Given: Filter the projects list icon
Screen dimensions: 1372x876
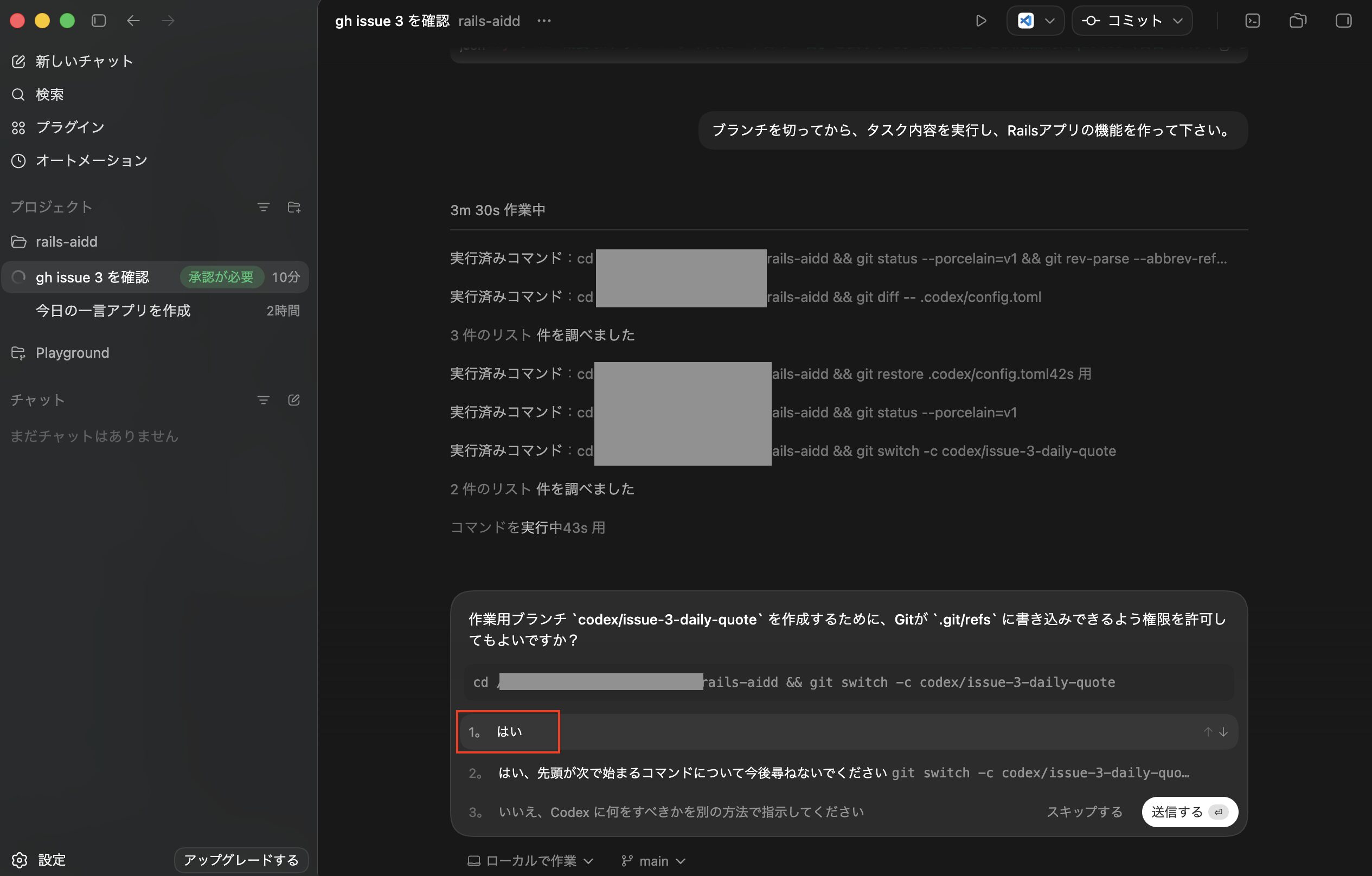Looking at the screenshot, I should click(263, 207).
